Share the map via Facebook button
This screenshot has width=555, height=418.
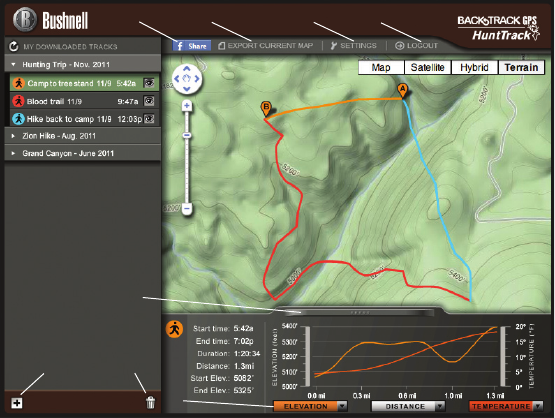pyautogui.click(x=191, y=46)
